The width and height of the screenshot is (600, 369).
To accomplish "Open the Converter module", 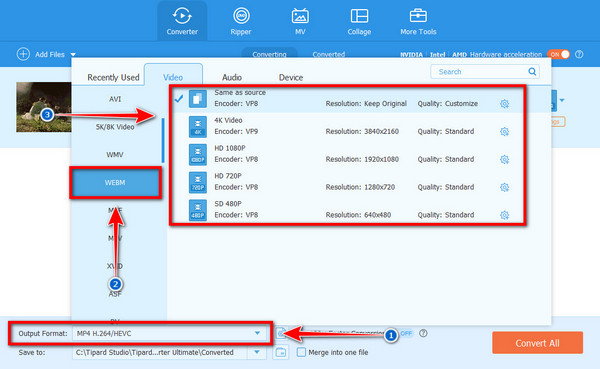I will click(182, 21).
